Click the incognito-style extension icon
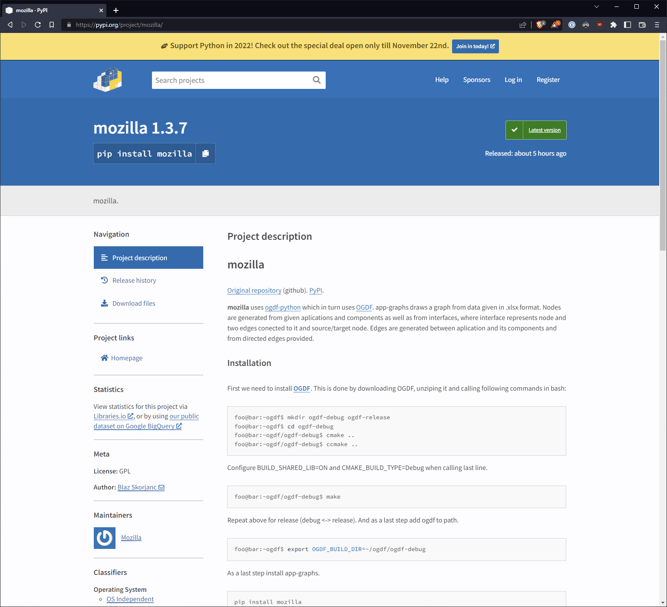Screen dimensions: 667x607 586,25
